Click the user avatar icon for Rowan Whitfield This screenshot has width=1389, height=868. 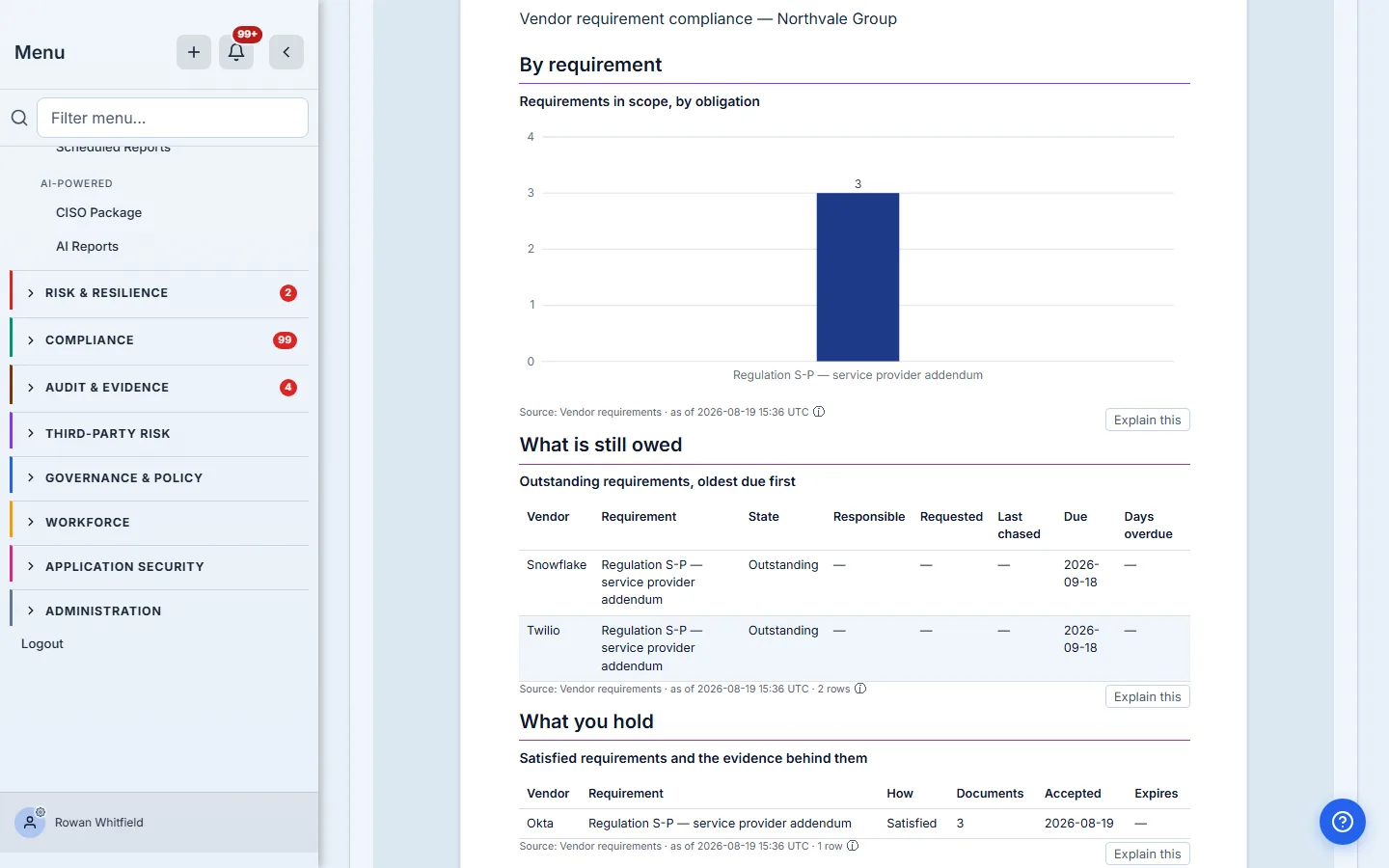coord(30,823)
